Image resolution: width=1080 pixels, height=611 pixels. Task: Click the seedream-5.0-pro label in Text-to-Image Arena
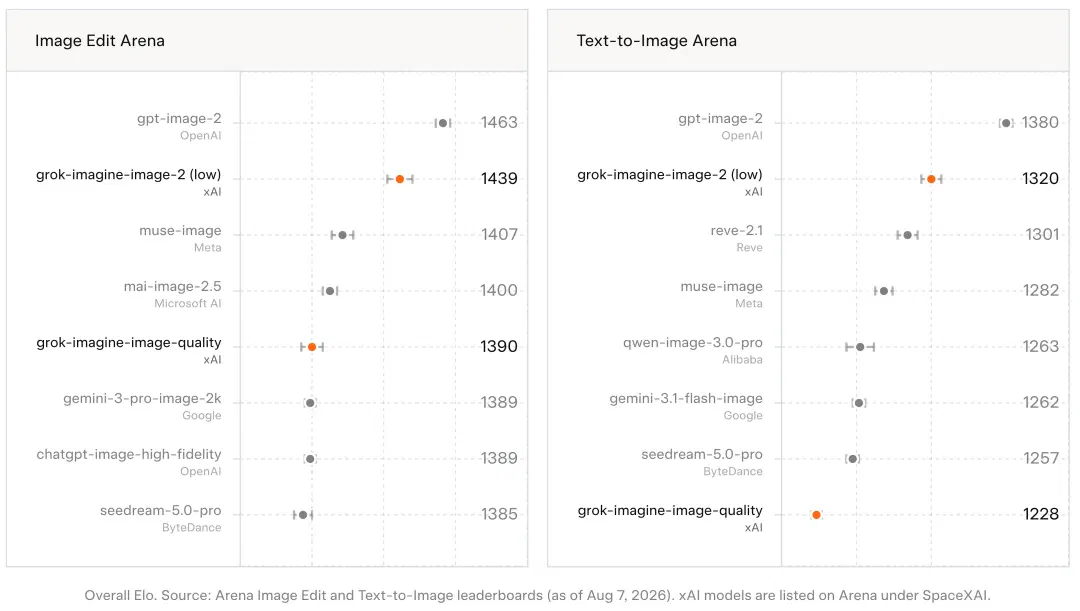702,455
